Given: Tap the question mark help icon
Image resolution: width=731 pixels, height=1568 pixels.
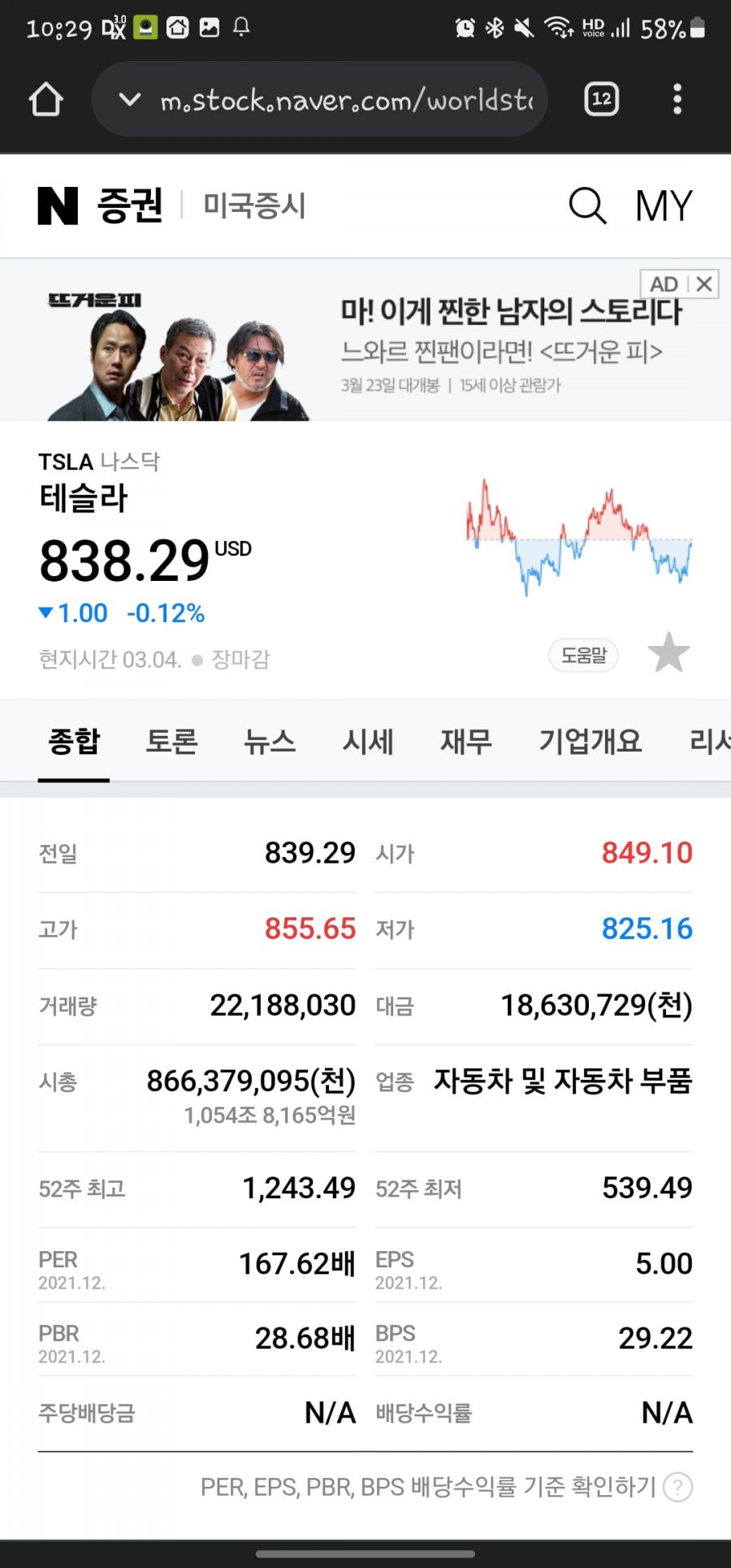Looking at the screenshot, I should click(x=677, y=1488).
